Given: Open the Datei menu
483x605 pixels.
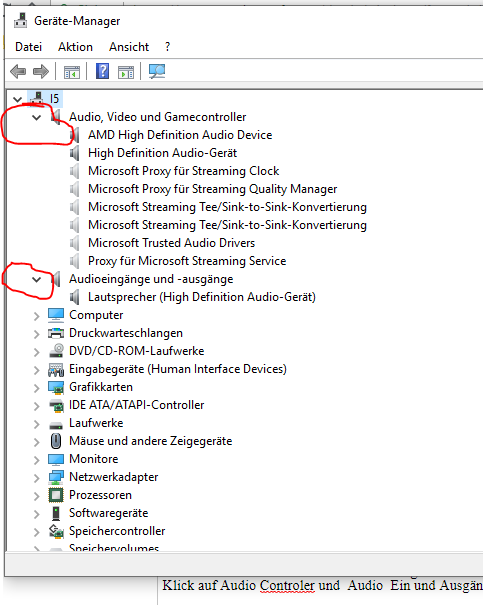Looking at the screenshot, I should click(x=28, y=47).
